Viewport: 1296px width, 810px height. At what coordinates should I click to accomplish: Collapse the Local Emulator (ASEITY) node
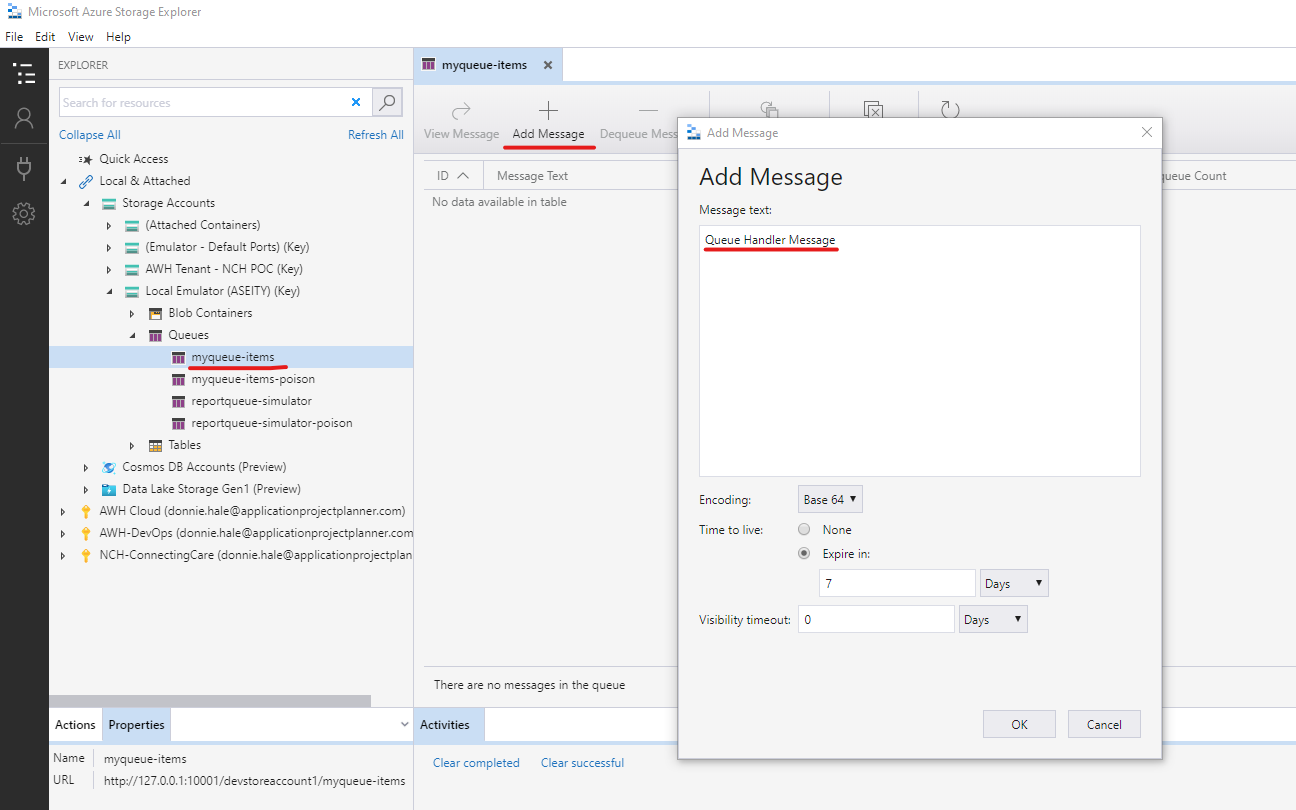pos(109,291)
